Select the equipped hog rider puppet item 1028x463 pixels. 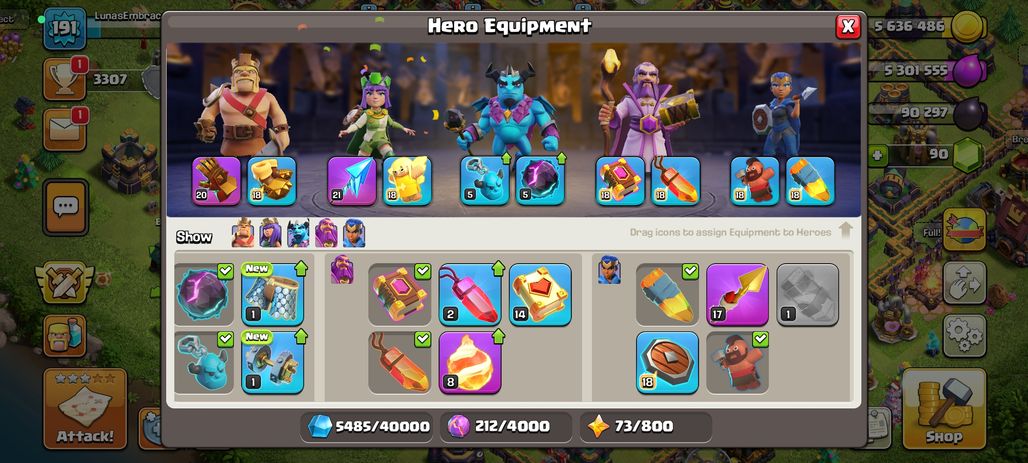click(x=738, y=363)
